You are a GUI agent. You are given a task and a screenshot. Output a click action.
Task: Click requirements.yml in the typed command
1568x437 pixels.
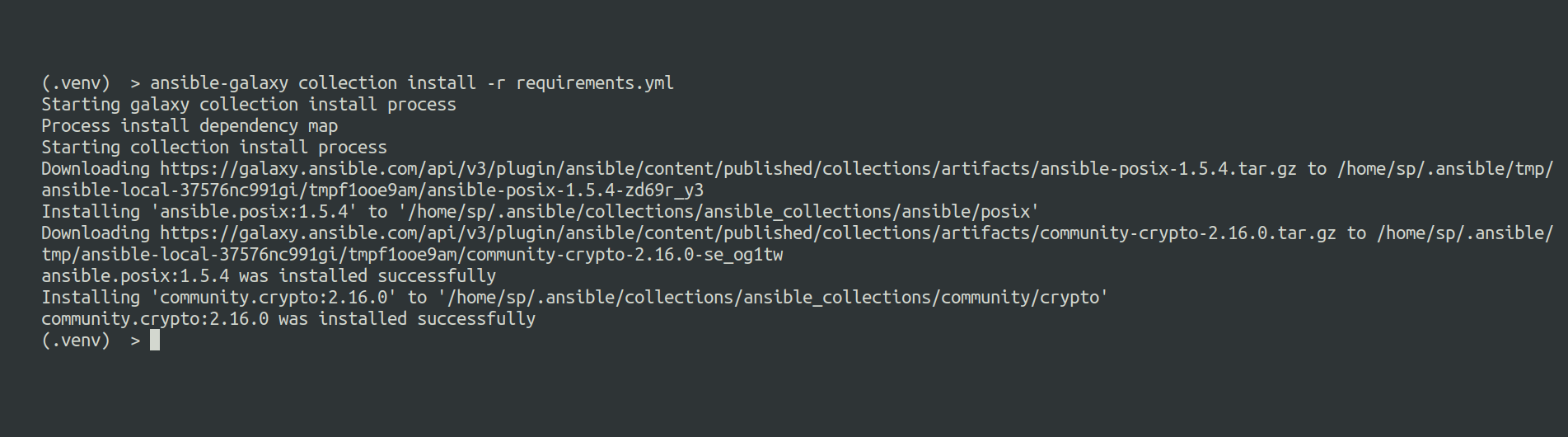coord(594,83)
